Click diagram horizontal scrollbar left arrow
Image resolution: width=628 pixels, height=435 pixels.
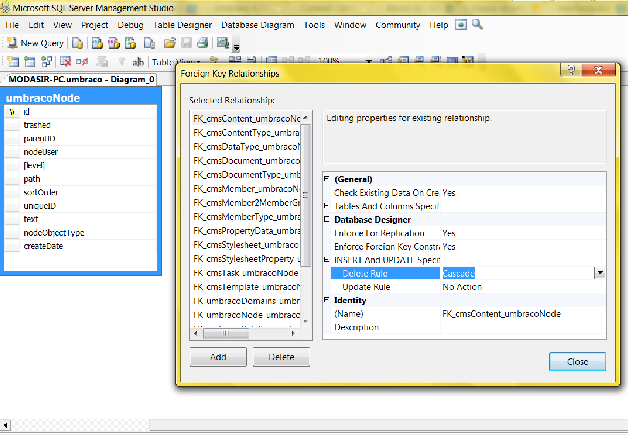pos(6,425)
